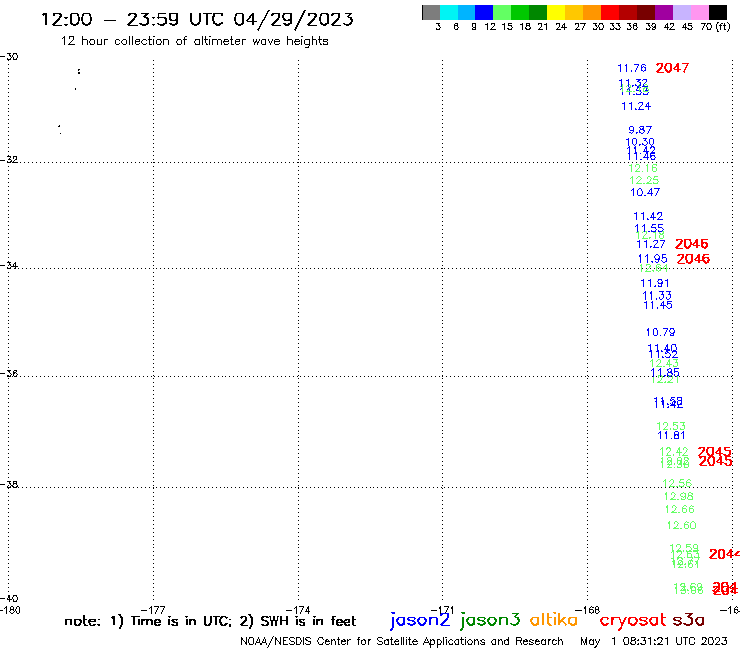Click the red time label 2047
This screenshot has width=740, height=650.
[672, 68]
